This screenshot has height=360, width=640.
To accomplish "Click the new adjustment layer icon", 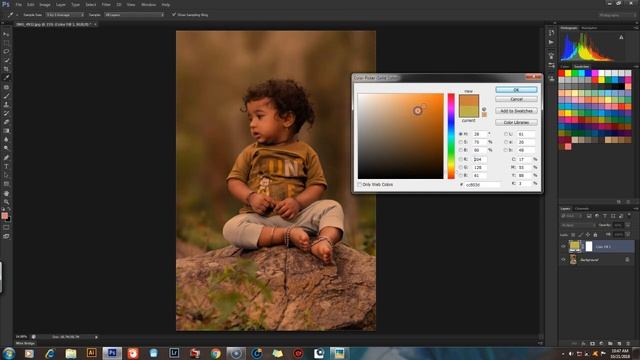I will point(601,344).
